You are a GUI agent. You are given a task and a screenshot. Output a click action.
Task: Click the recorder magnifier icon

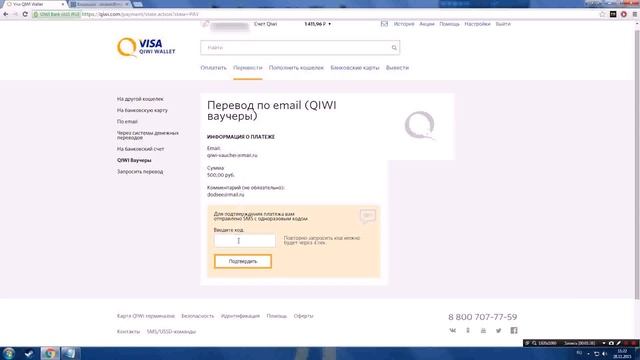(x=534, y=343)
